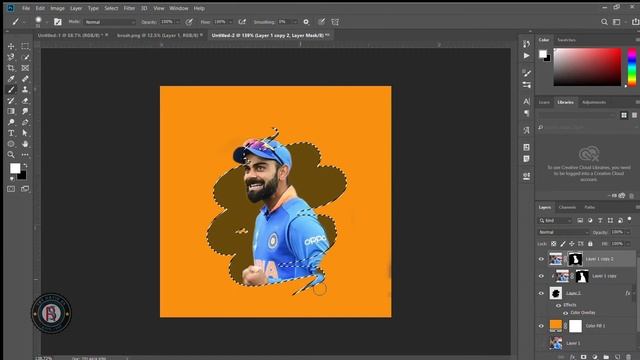Change the screen mode
The image size is (640, 360).
pyautogui.click(x=25, y=189)
